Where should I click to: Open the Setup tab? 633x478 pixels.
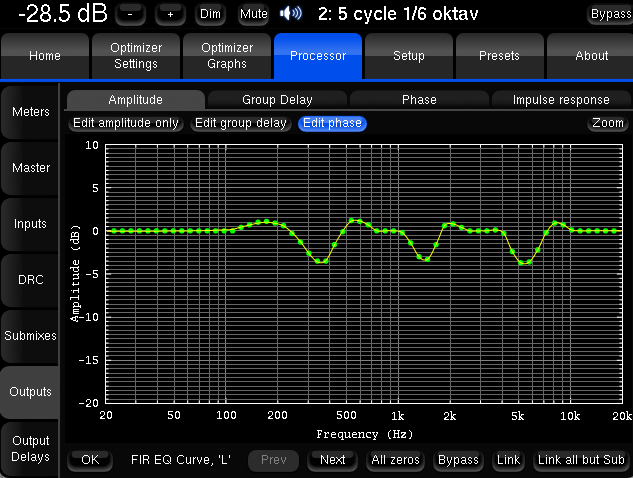(409, 56)
